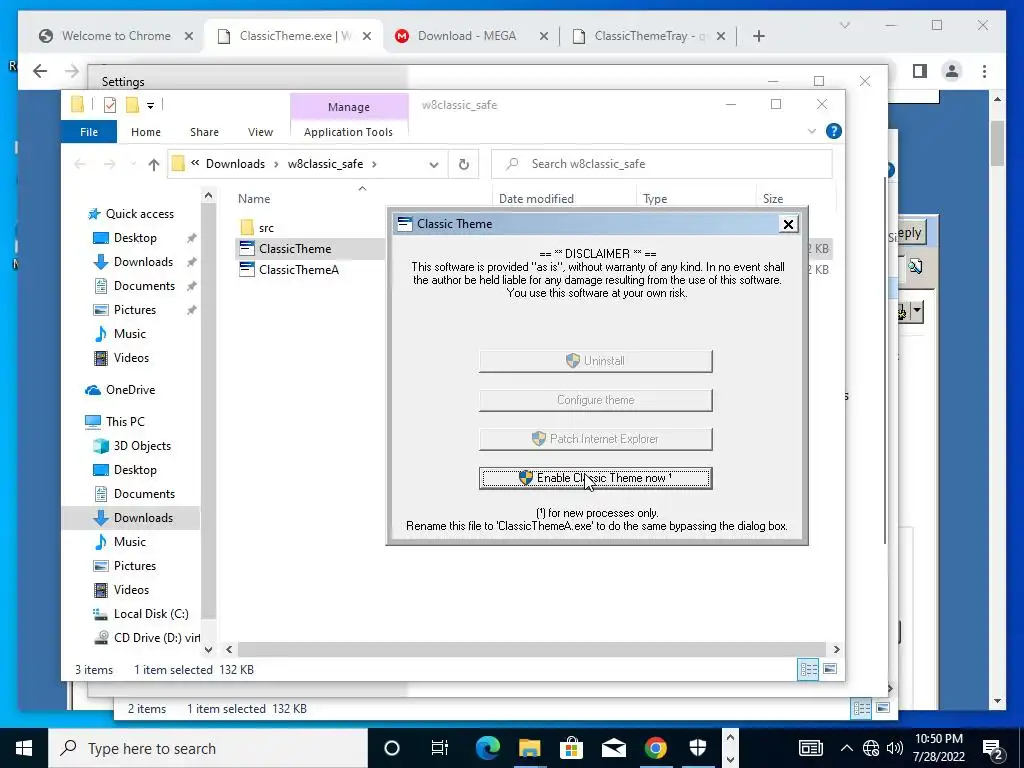The width and height of the screenshot is (1024, 768).
Task: Open Music under Quick access
Action: pos(129,334)
